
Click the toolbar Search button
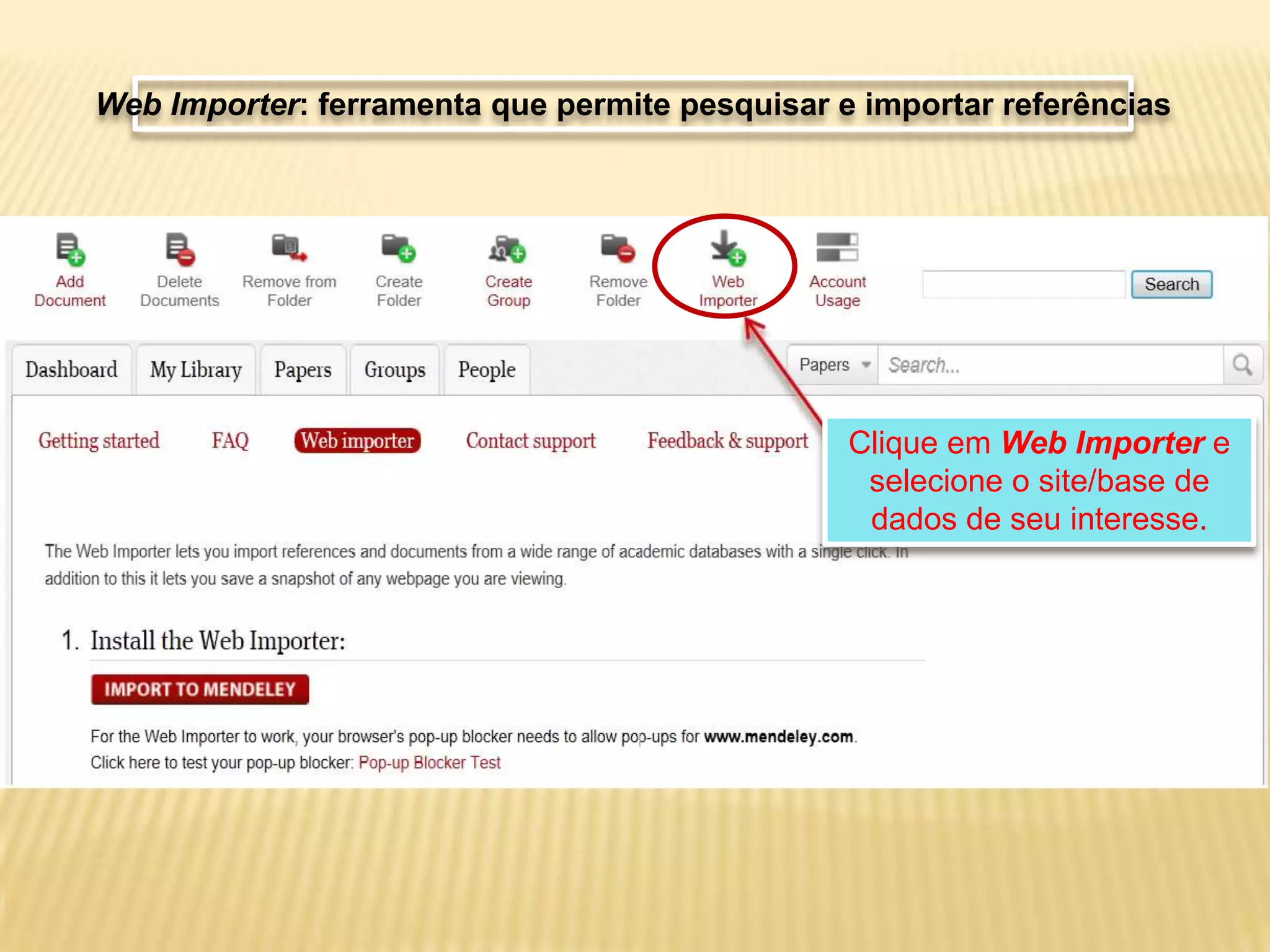[x=1171, y=284]
